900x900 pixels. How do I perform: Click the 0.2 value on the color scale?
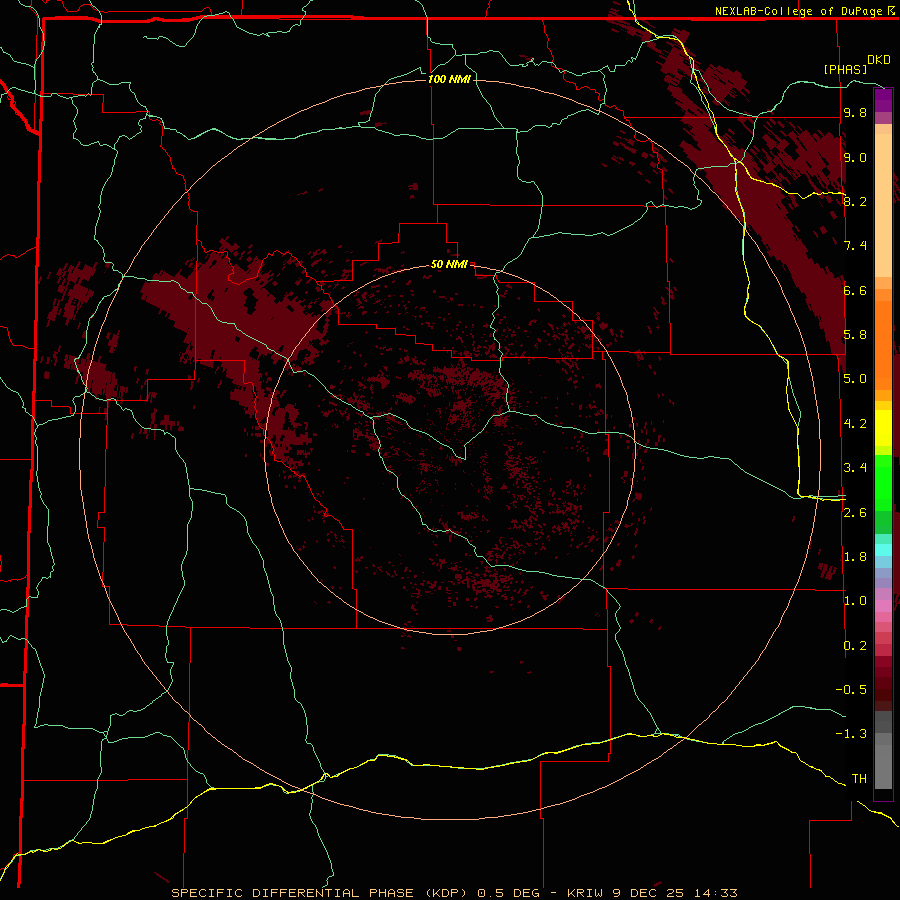855,646
